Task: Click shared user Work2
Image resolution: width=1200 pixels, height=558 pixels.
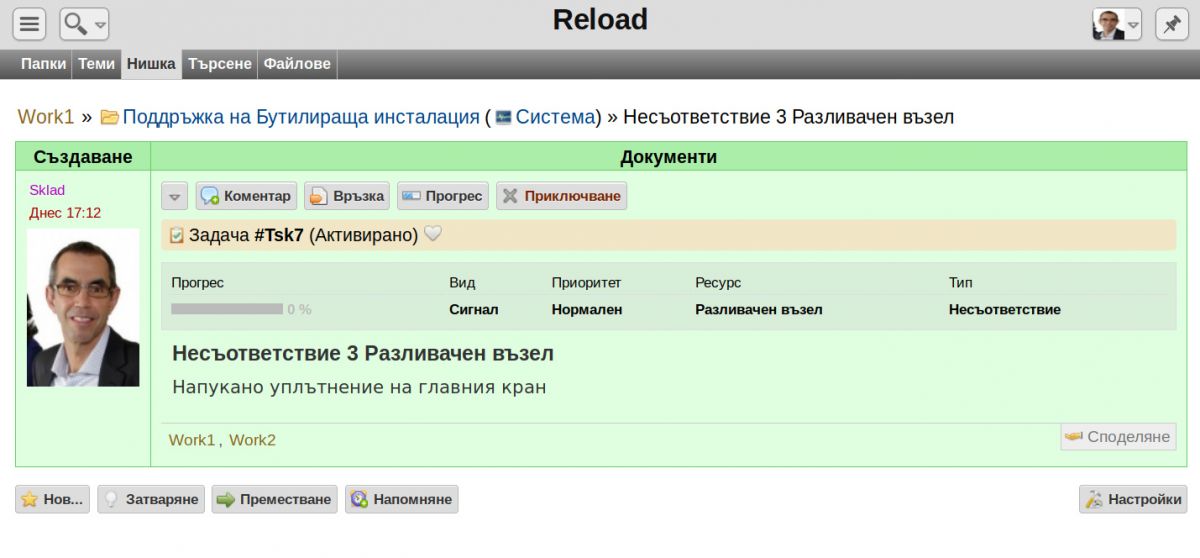Action: [x=252, y=440]
